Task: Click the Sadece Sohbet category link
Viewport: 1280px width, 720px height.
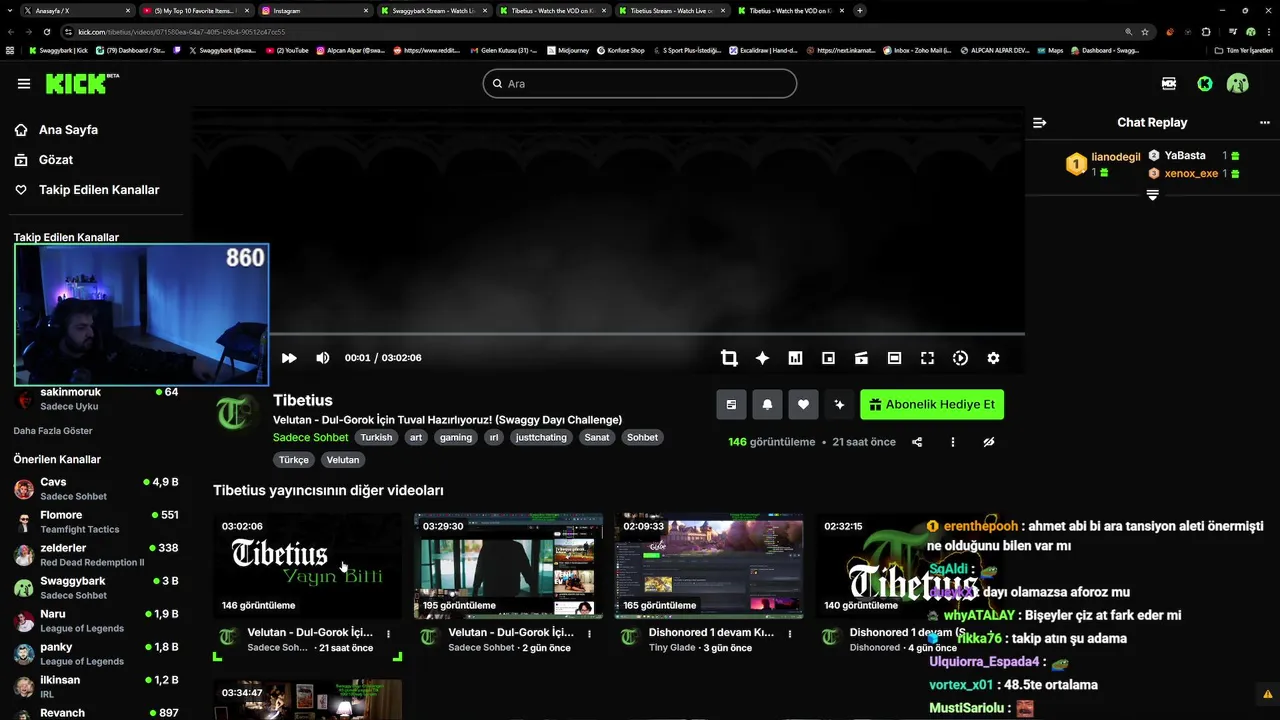Action: coord(311,437)
